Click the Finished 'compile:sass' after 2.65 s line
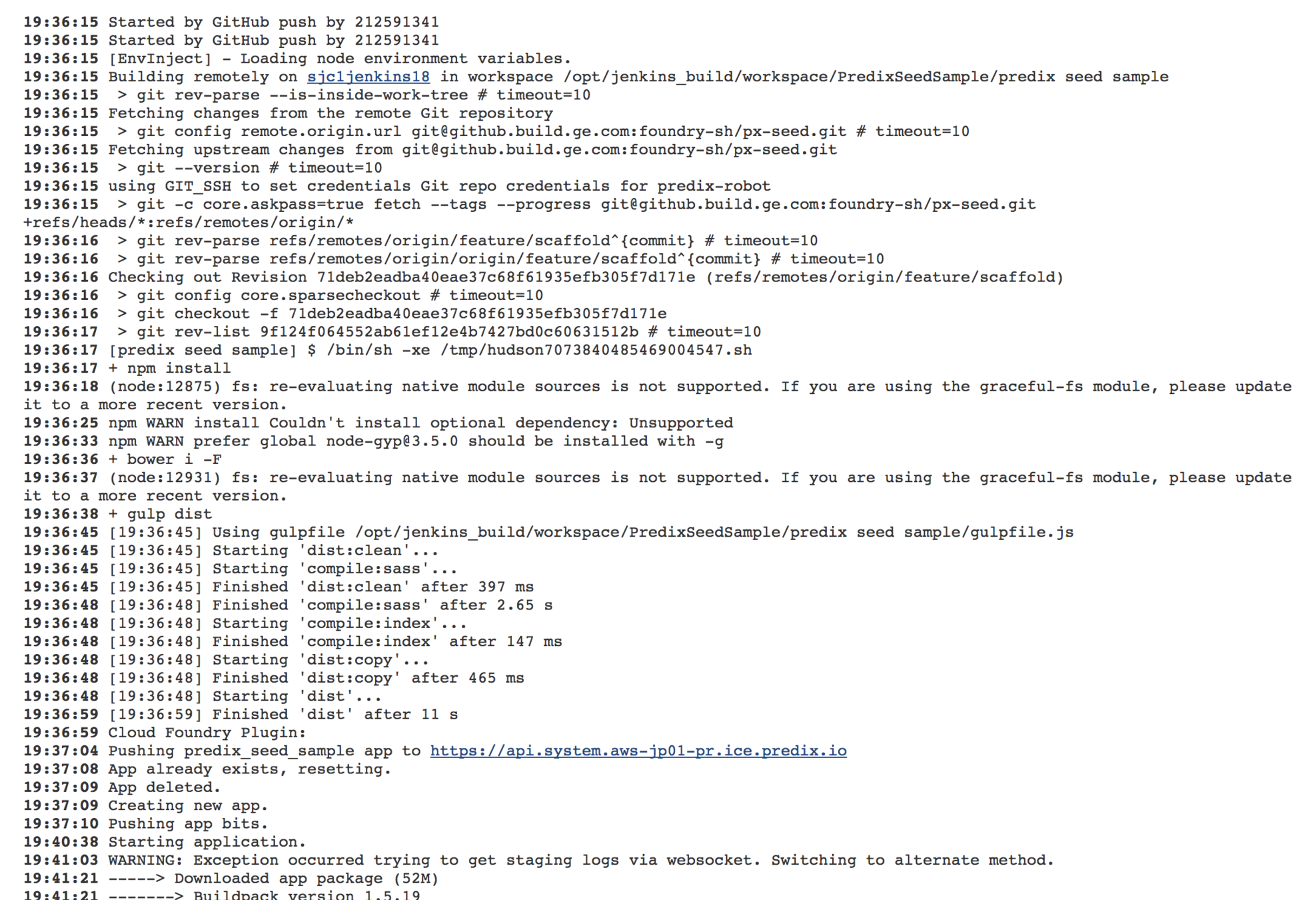 click(x=288, y=605)
